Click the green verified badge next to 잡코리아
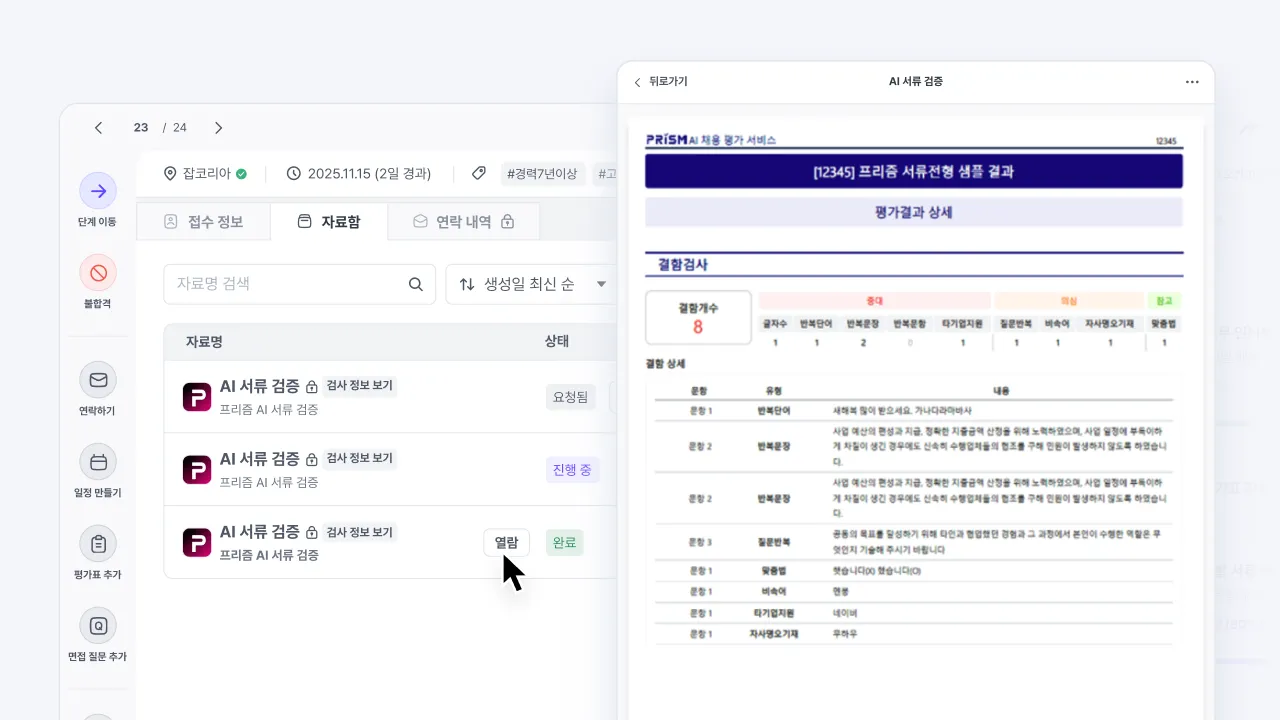The image size is (1280, 720). 241,173
